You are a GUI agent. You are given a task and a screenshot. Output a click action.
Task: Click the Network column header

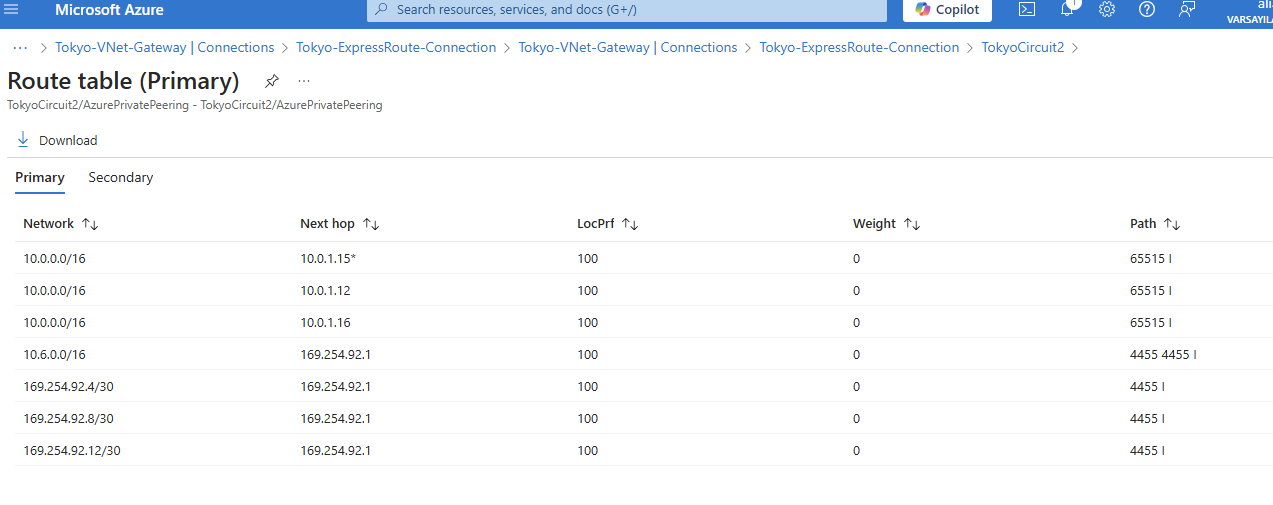pos(49,224)
